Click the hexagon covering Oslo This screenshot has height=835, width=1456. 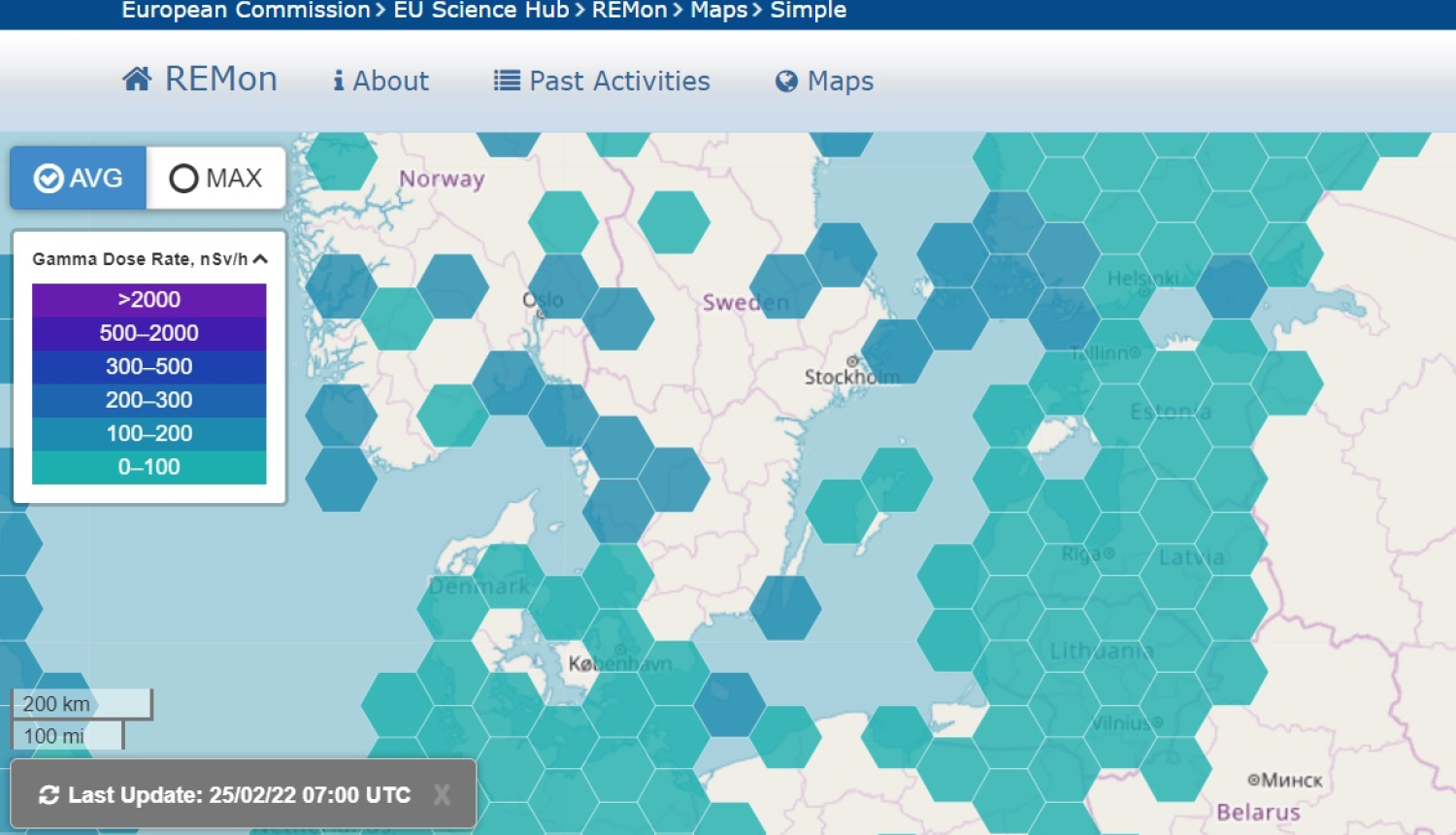pos(563,286)
